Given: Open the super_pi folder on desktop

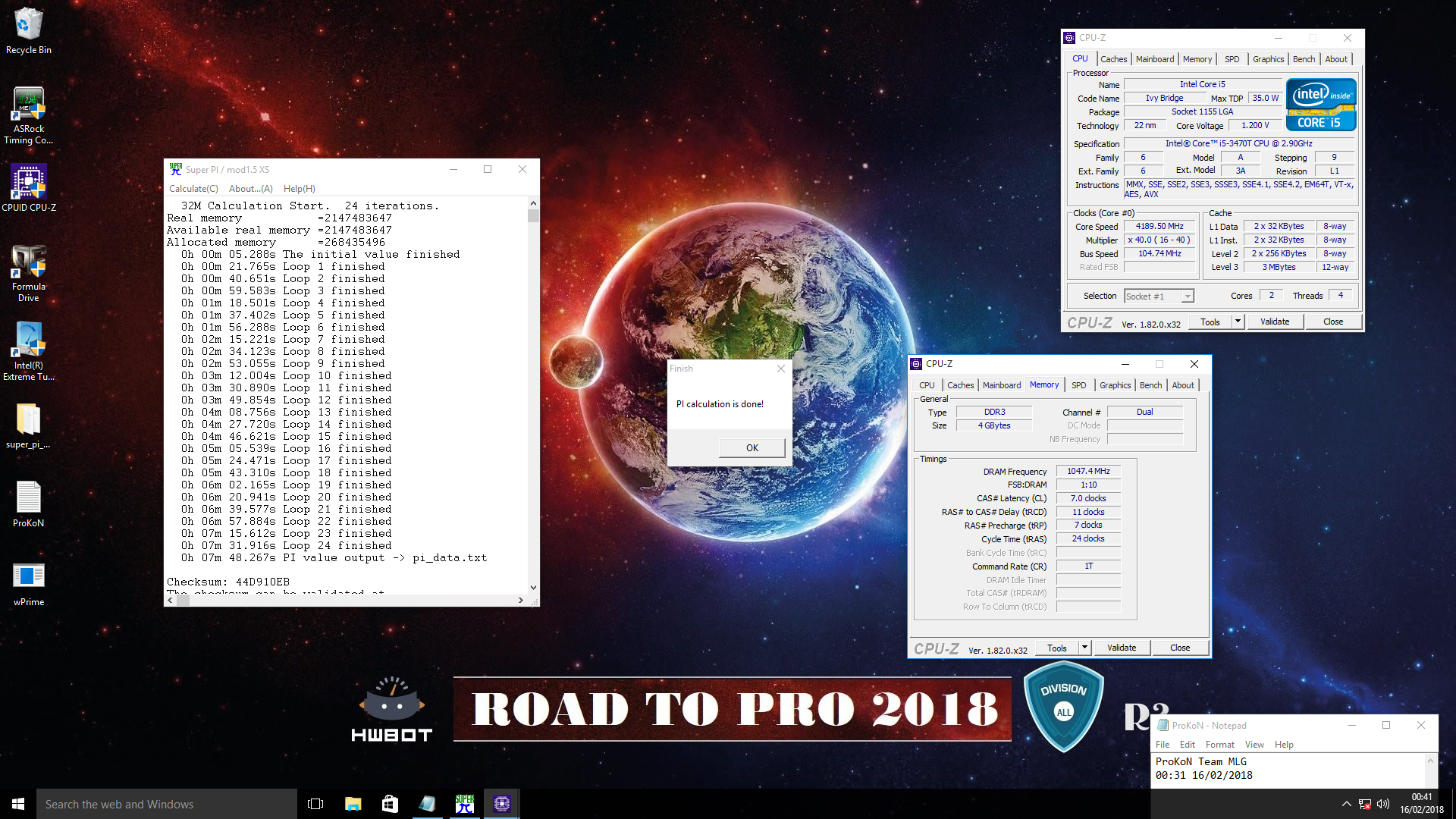Looking at the screenshot, I should pyautogui.click(x=28, y=425).
